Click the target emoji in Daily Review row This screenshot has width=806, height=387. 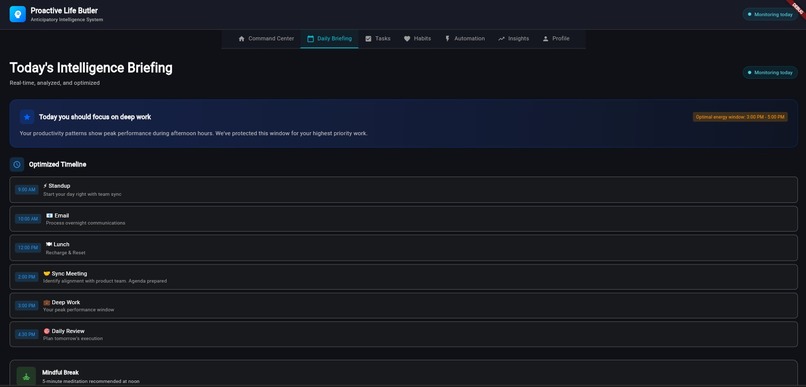point(47,331)
